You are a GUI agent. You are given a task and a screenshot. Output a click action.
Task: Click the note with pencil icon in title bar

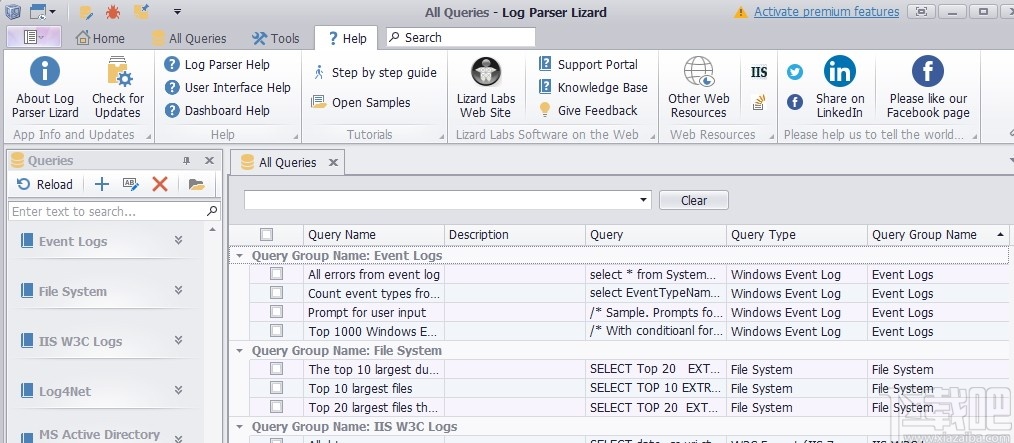pyautogui.click(x=85, y=12)
